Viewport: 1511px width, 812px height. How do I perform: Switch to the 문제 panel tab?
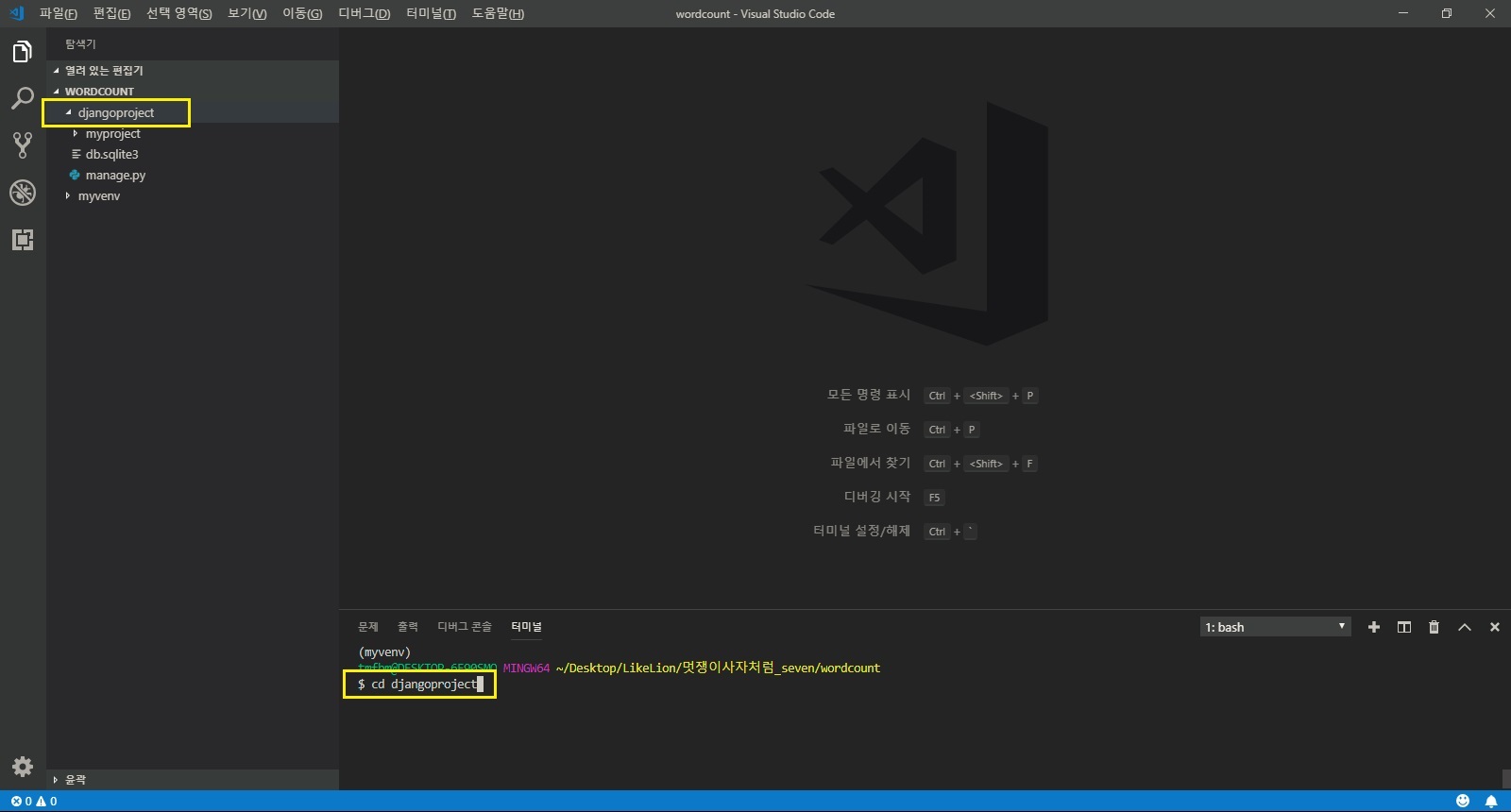[368, 627]
